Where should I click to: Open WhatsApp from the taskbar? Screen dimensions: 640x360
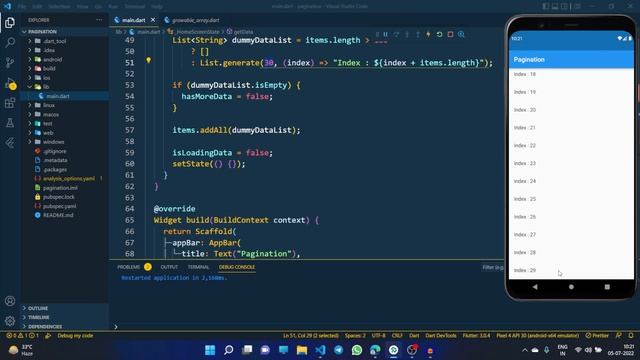coord(357,350)
